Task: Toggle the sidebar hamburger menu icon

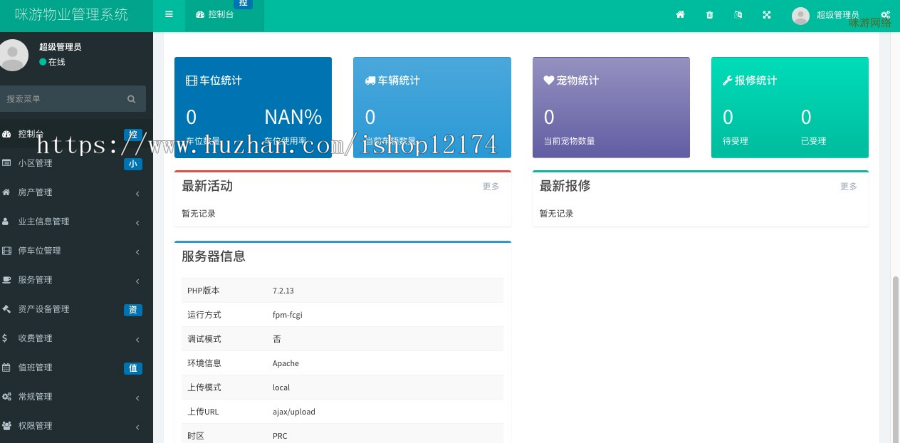Action: [169, 15]
